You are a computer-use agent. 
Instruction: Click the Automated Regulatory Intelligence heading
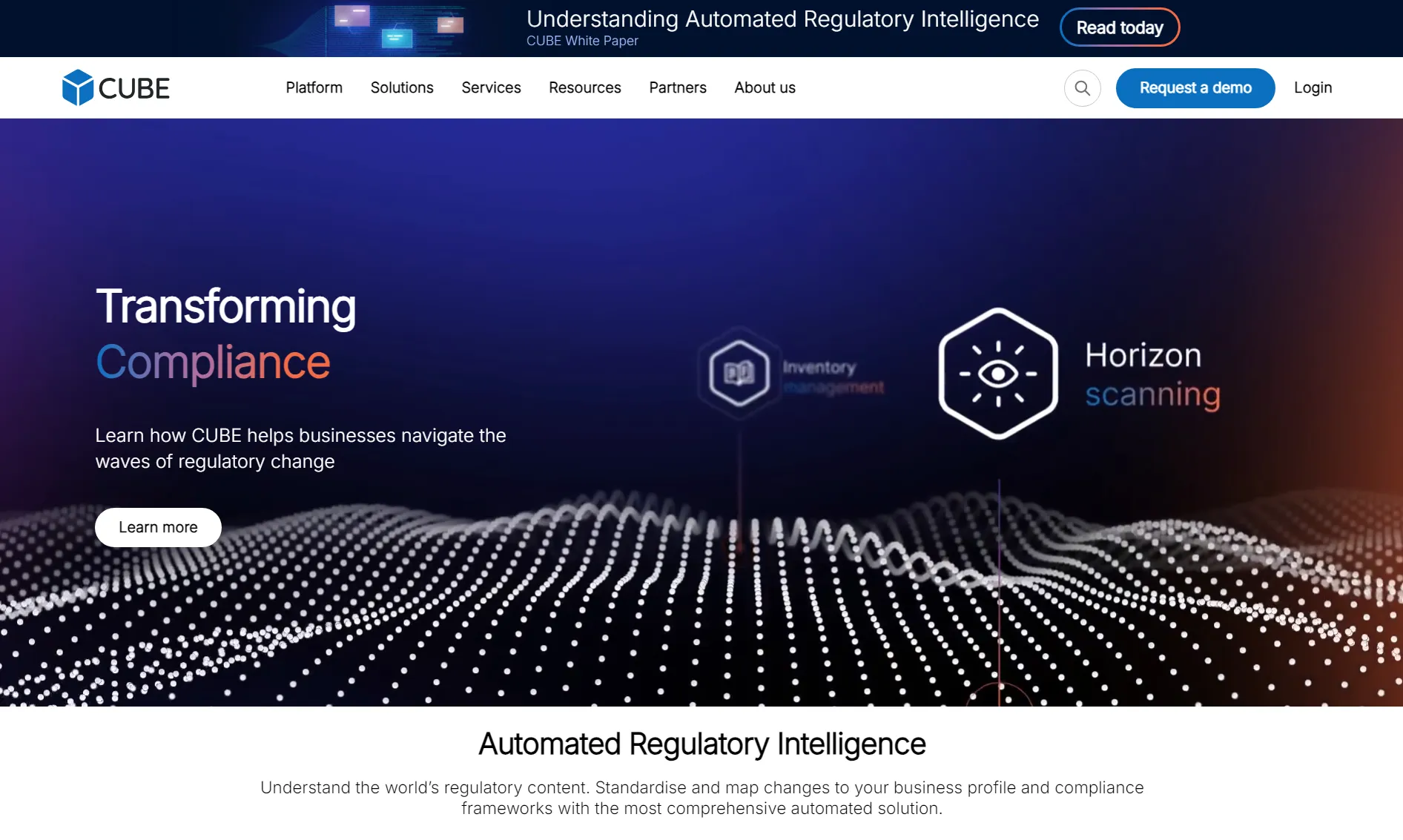point(701,744)
